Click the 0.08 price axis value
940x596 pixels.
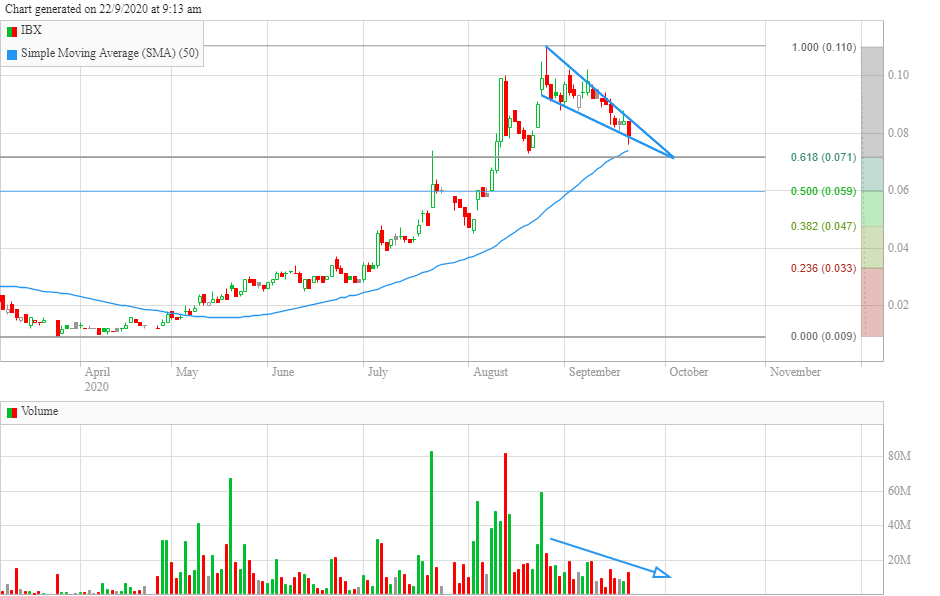(x=898, y=133)
